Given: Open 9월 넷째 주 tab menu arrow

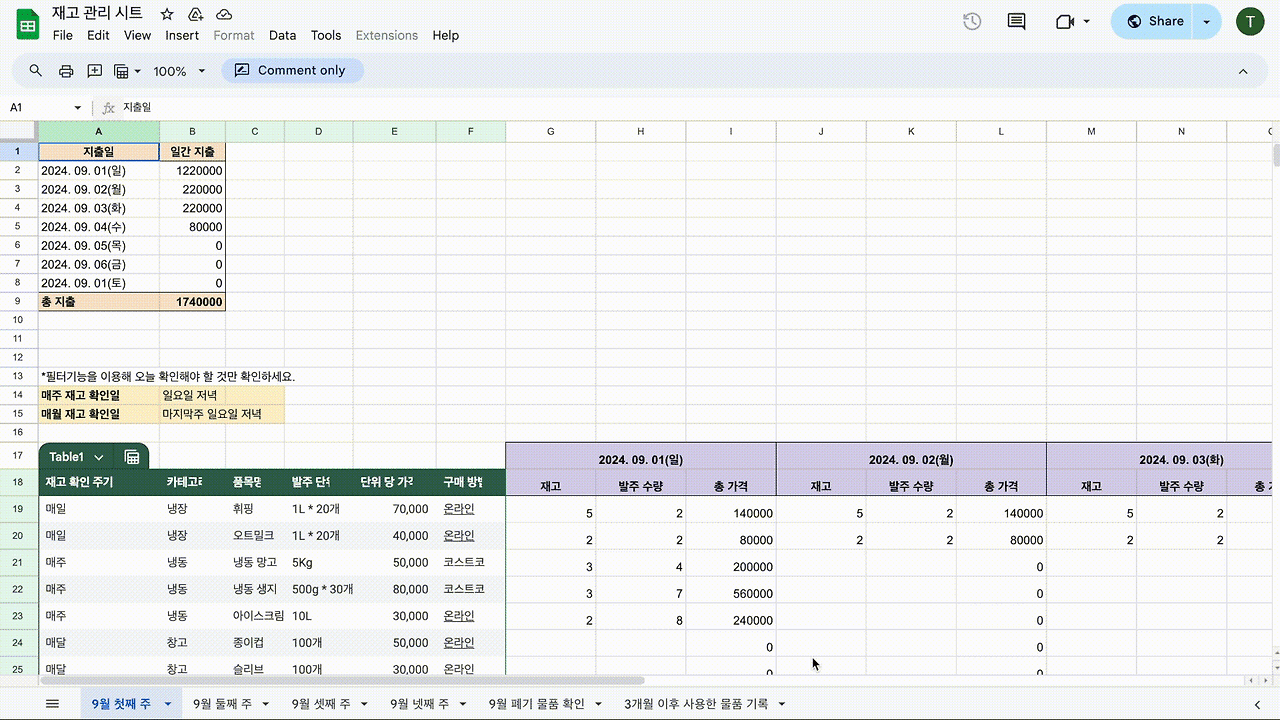Looking at the screenshot, I should click(x=463, y=704).
